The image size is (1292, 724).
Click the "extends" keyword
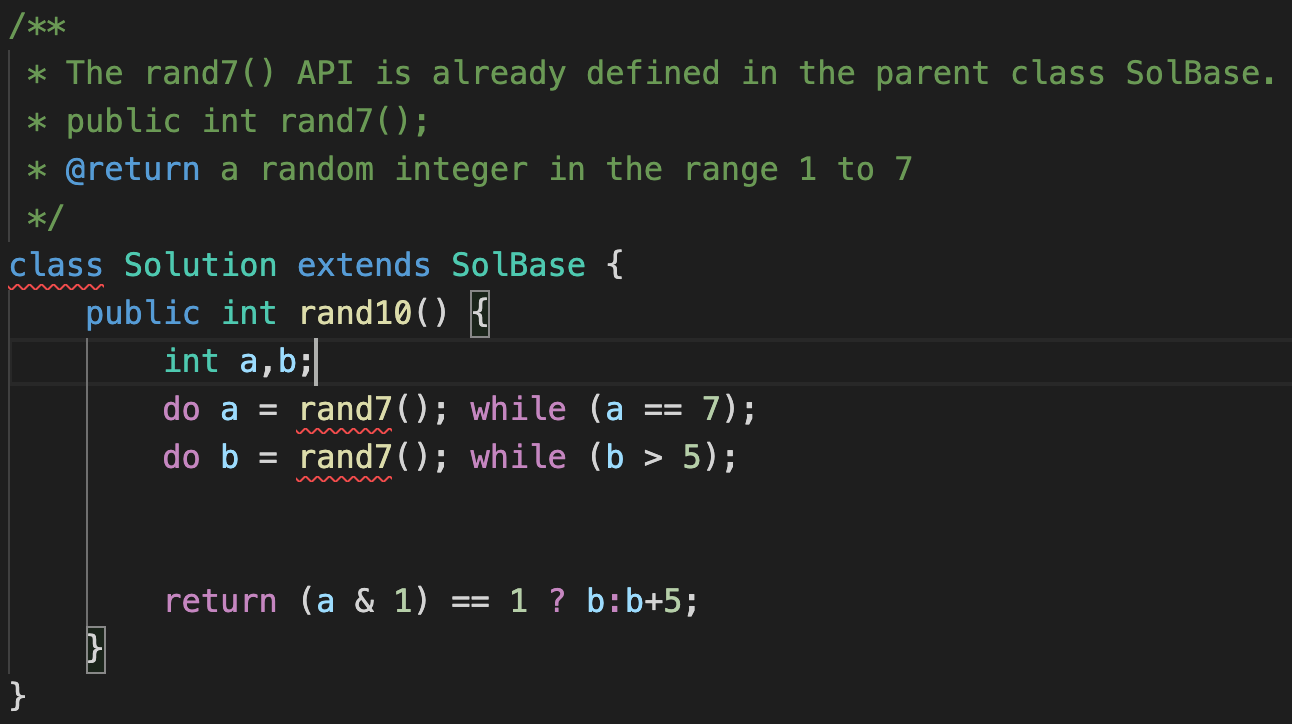364,266
